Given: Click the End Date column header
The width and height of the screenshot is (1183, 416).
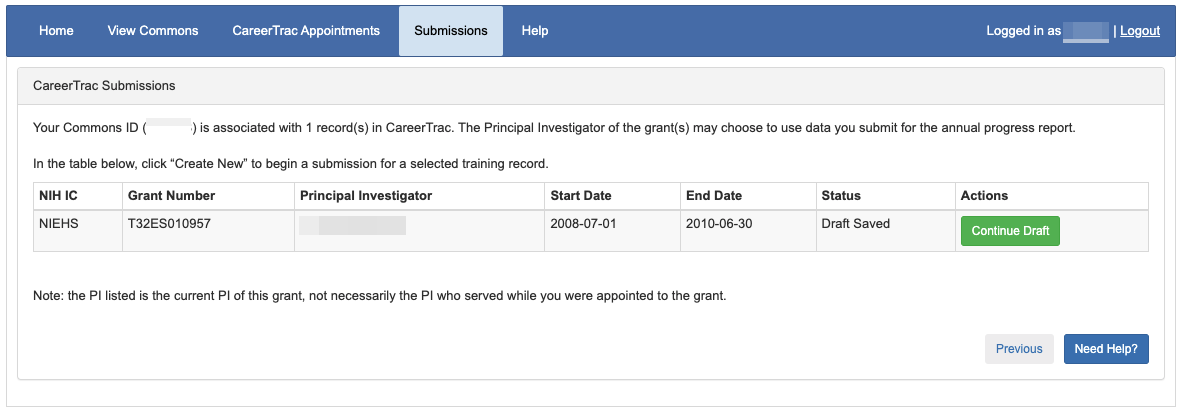Looking at the screenshot, I should pos(714,196).
